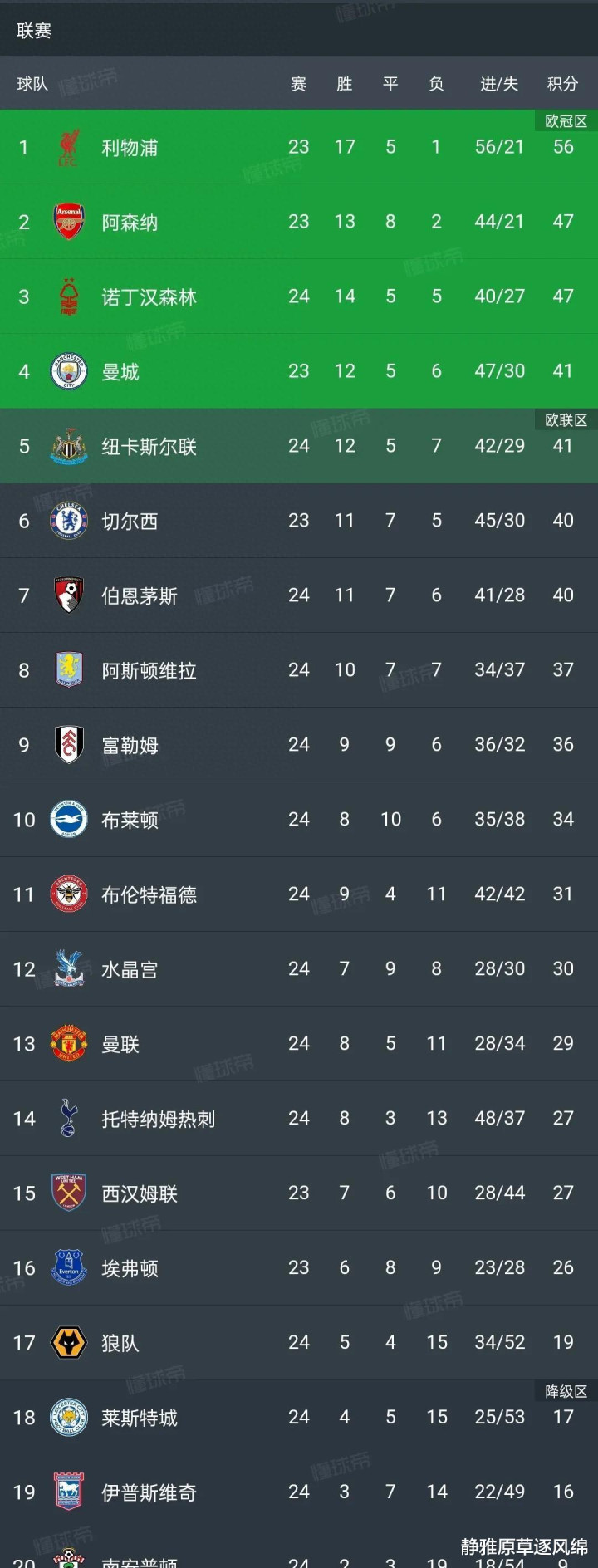This screenshot has height=1568, width=598.
Task: Tap the Leicester City fox crest
Action: pos(68,1417)
